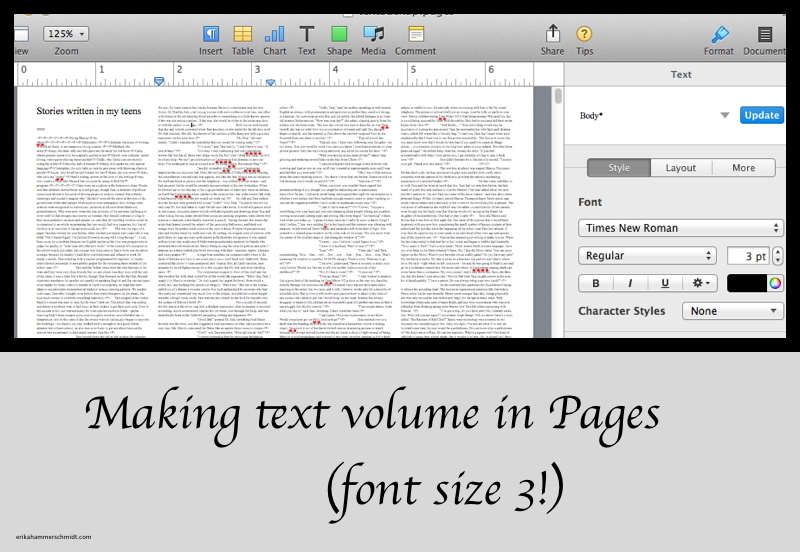Image resolution: width=800 pixels, height=552 pixels.
Task: Toggle Underline formatting
Action: pyautogui.click(x=665, y=283)
